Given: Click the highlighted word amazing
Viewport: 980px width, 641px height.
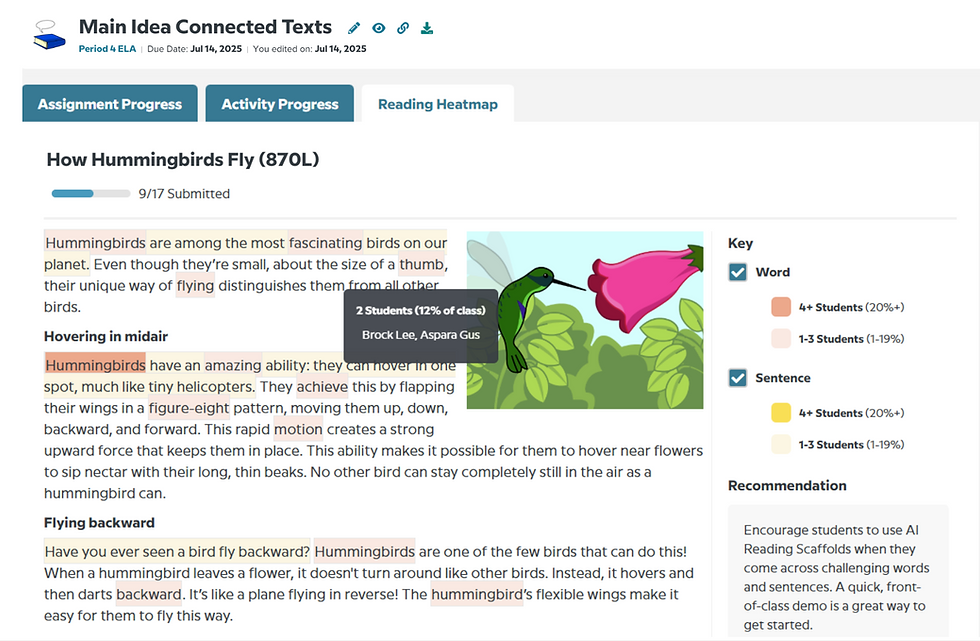Looking at the screenshot, I should (x=232, y=365).
